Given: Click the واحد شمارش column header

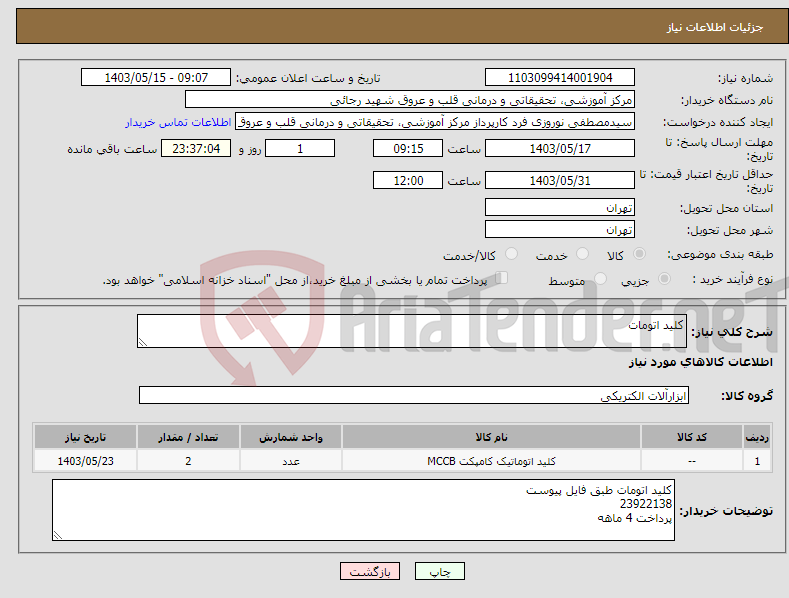Looking at the screenshot, I should pyautogui.click(x=291, y=437).
